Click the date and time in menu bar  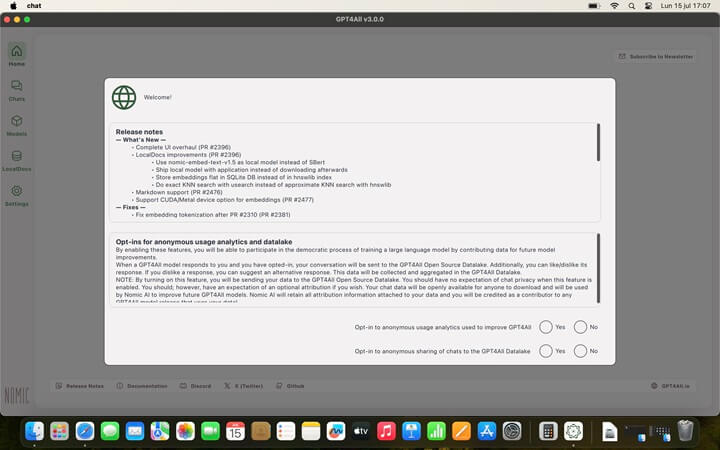click(686, 6)
